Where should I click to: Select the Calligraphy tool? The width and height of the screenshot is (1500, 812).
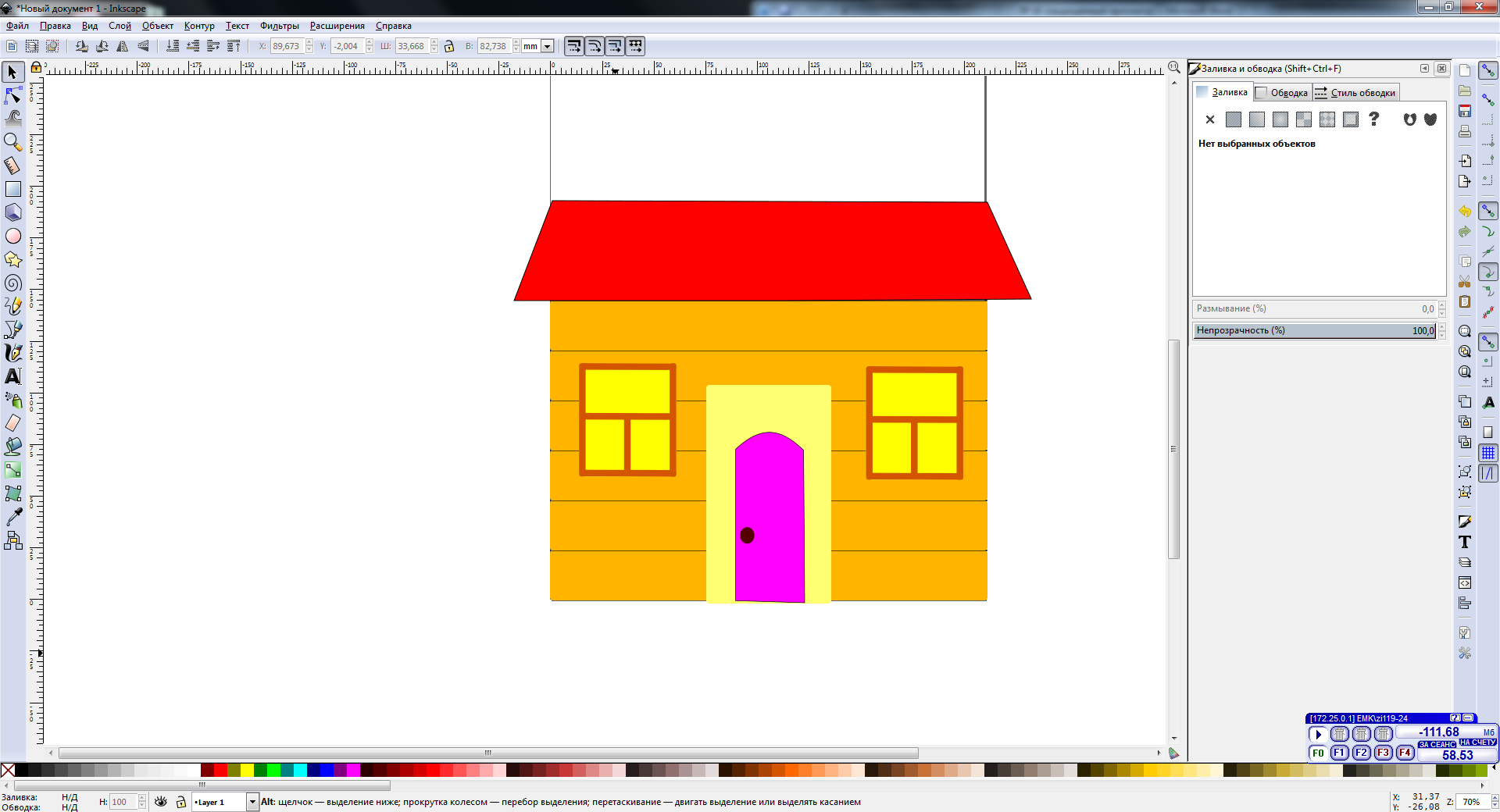pos(12,353)
